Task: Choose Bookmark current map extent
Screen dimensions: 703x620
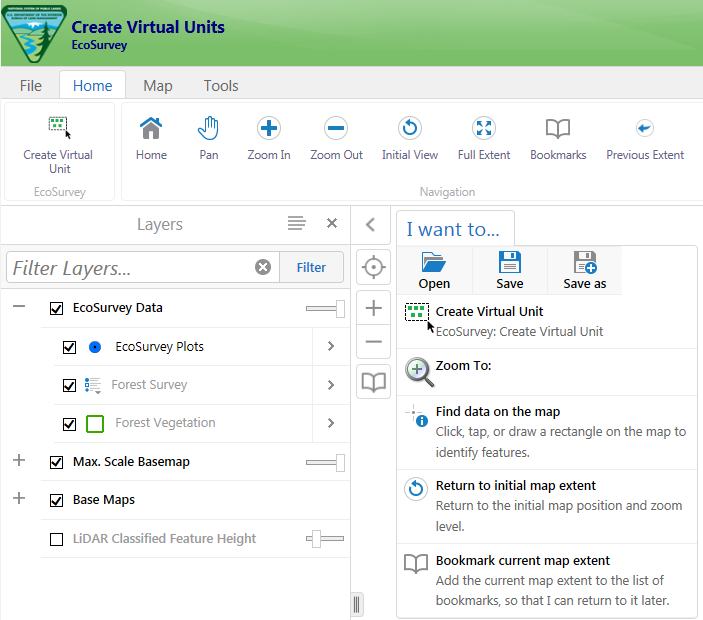Action: (x=547, y=581)
